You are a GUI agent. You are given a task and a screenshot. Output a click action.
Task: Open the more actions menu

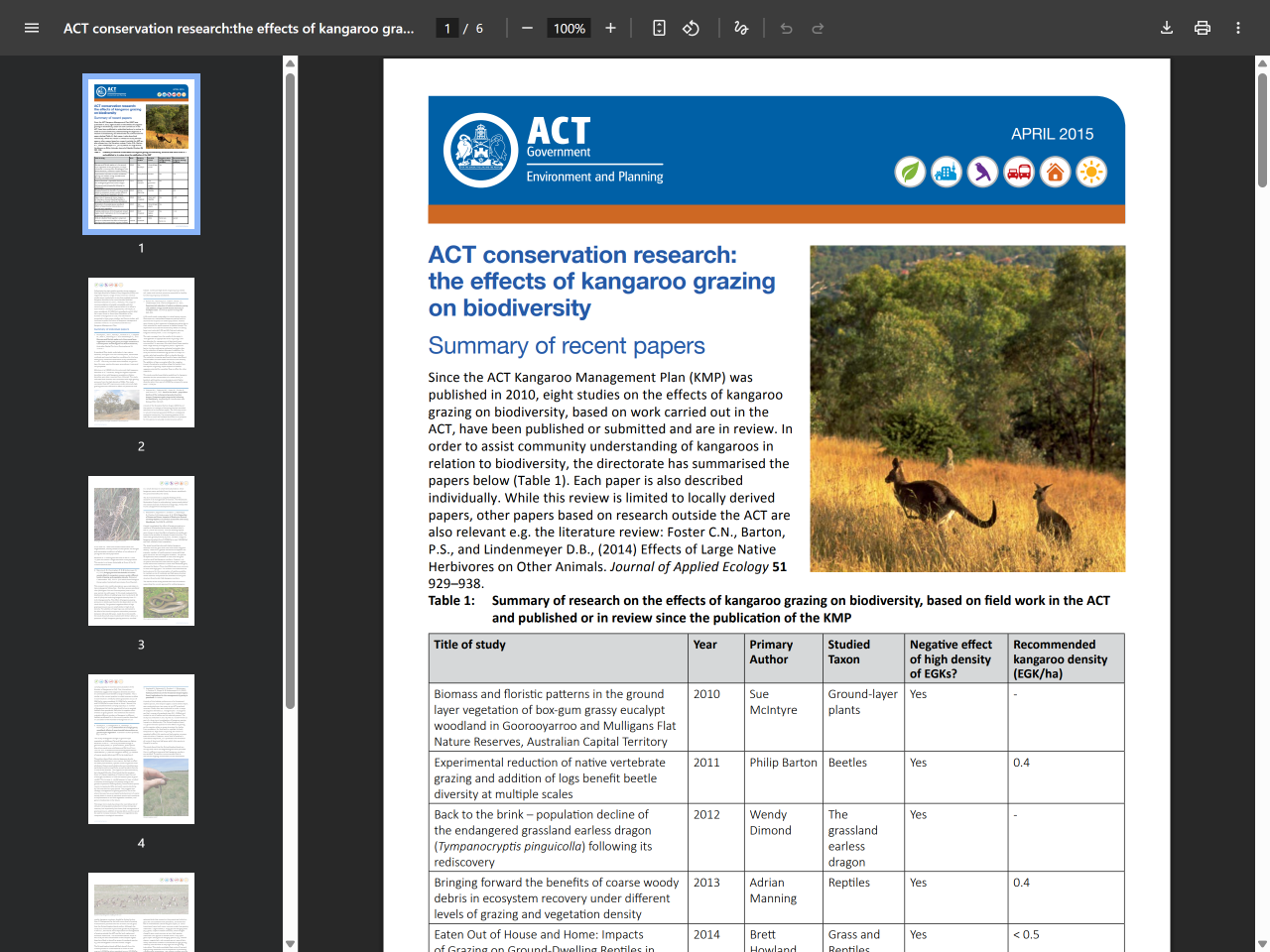pyautogui.click(x=1237, y=28)
